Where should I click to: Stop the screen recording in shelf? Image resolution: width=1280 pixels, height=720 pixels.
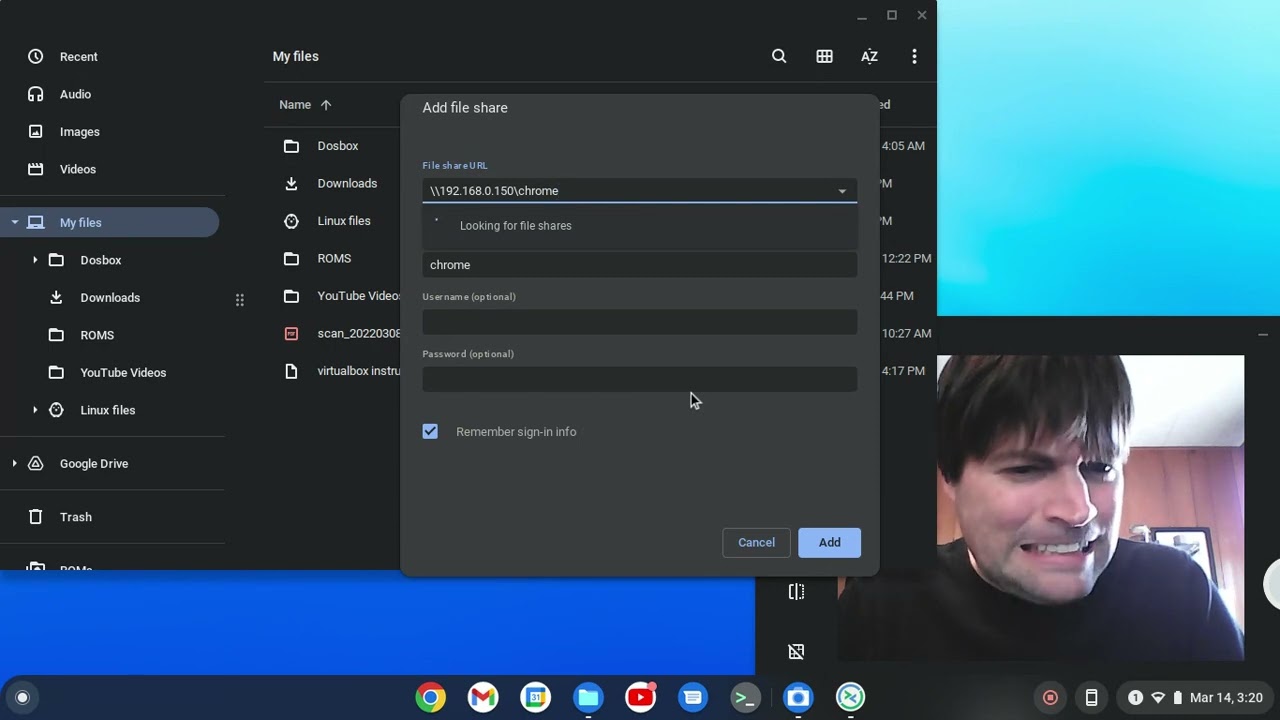[x=1050, y=697]
